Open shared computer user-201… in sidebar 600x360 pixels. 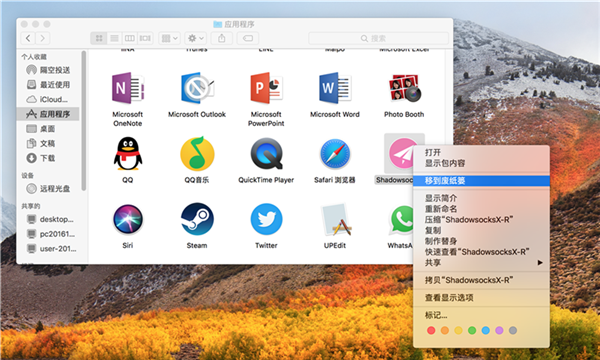pos(48,249)
